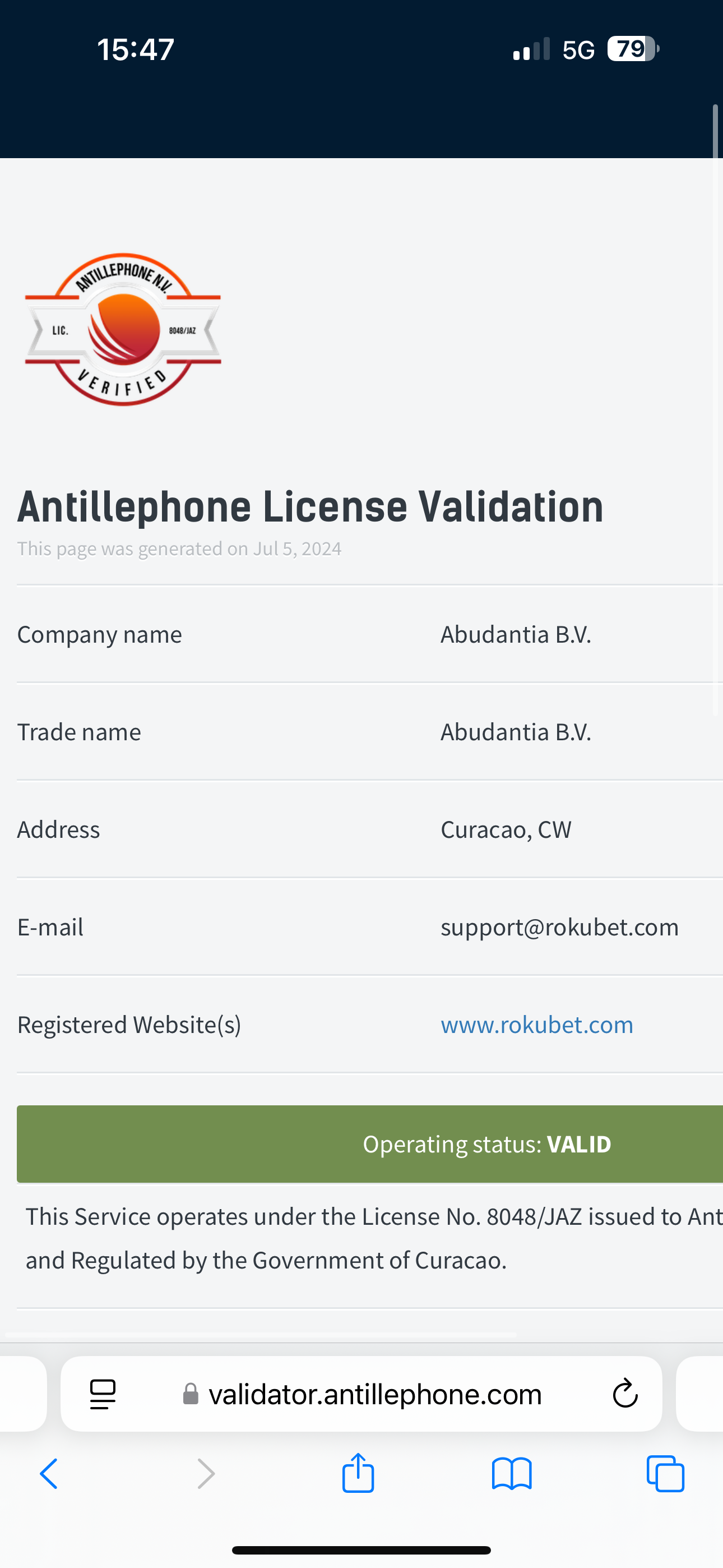This screenshot has width=723, height=1568.
Task: Tap the Antillephone Verified logo
Action: pyautogui.click(x=123, y=329)
